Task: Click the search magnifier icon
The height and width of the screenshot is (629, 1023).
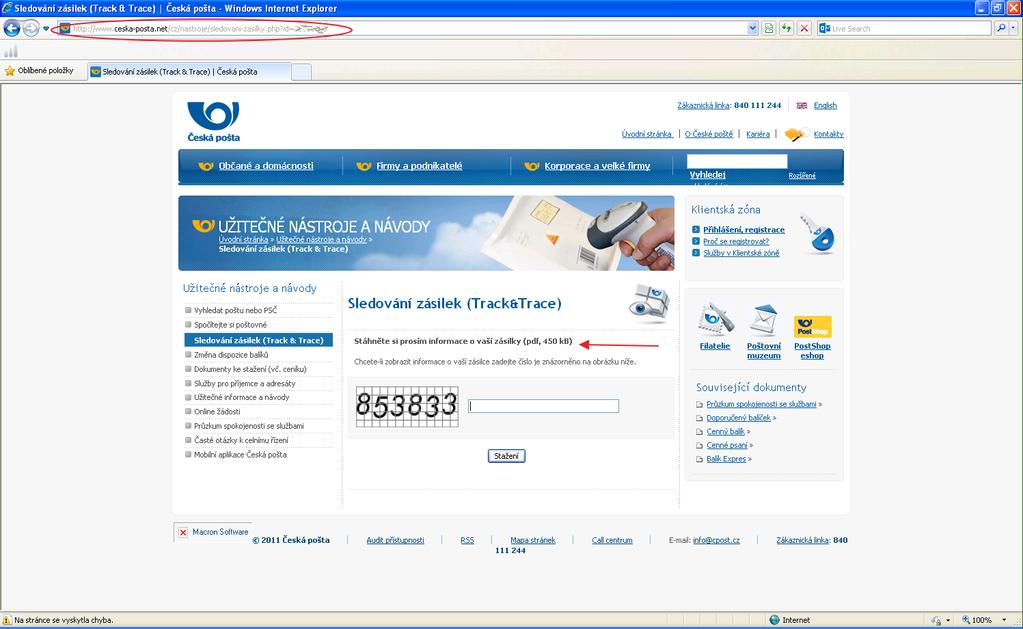Action: click(1001, 28)
